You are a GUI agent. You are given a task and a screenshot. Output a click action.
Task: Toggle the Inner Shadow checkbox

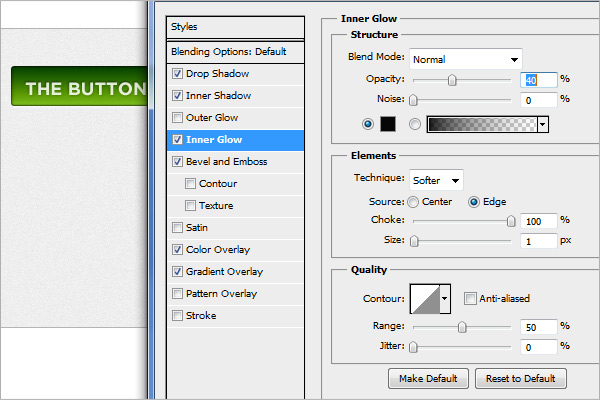pos(177,95)
